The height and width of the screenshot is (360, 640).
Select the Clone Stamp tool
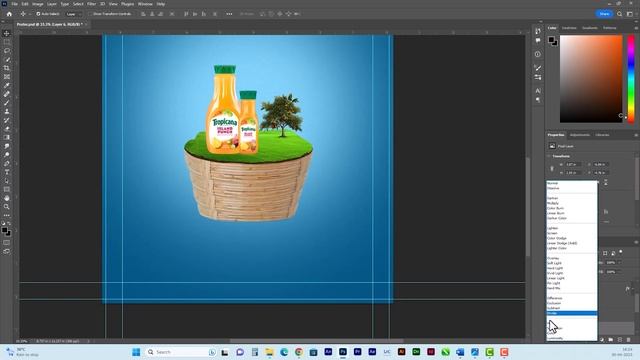click(x=7, y=111)
